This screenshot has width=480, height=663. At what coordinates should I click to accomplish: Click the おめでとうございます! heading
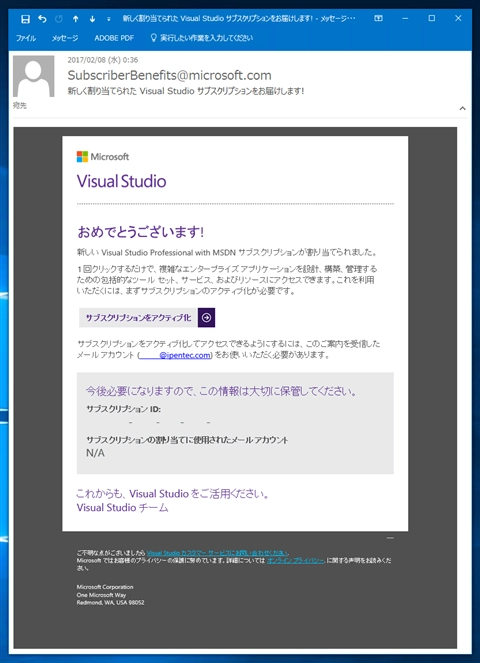(141, 232)
